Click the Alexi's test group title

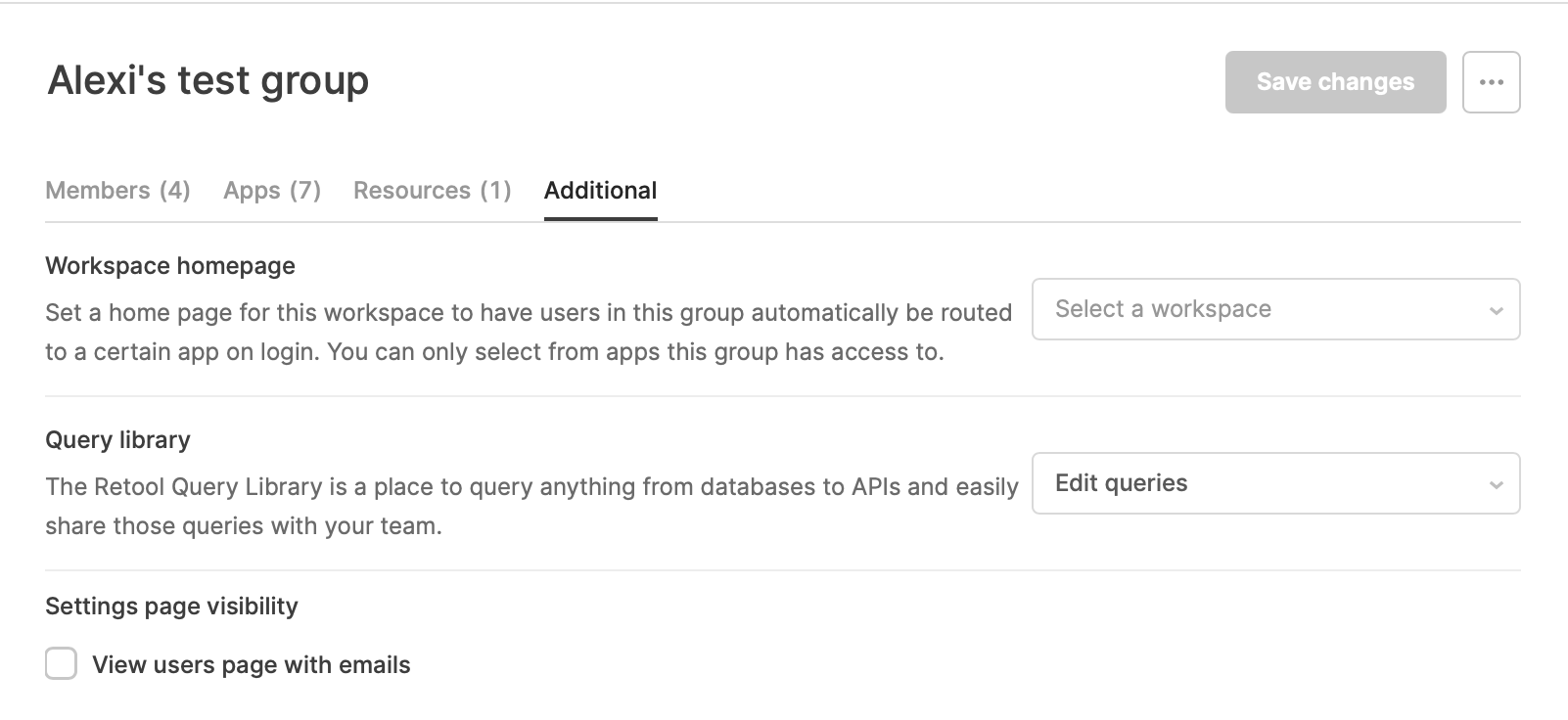coord(208,80)
